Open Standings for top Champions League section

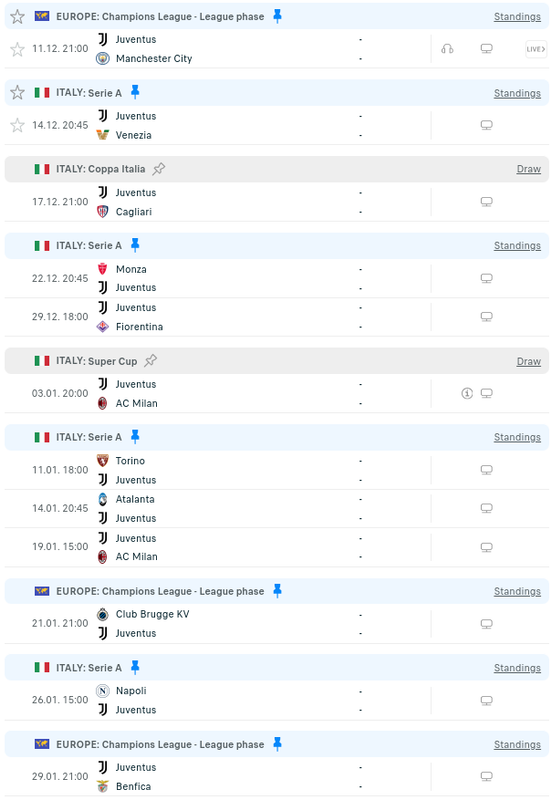[517, 16]
